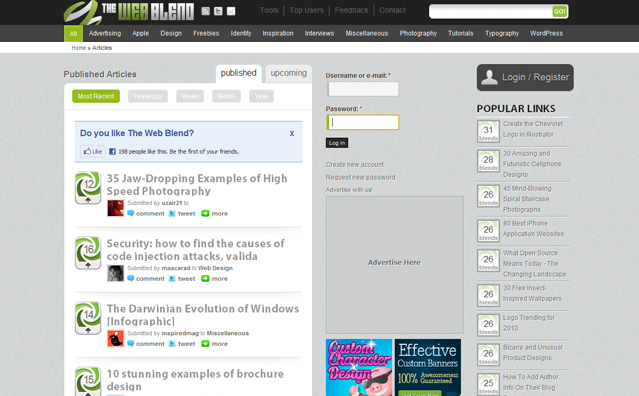Click the Facebook Like button
The image size is (639, 396).
click(93, 151)
